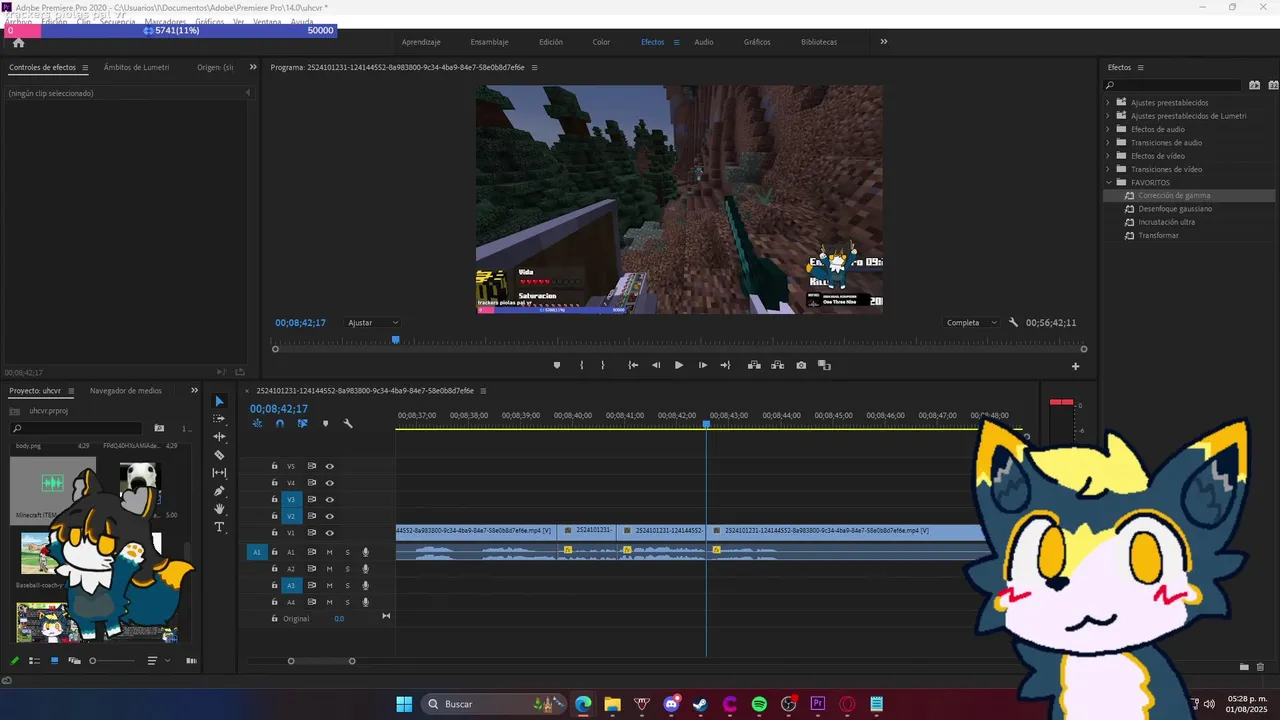The height and width of the screenshot is (720, 1280).
Task: Open Ámbitos de Lumetri tab
Action: (136, 67)
